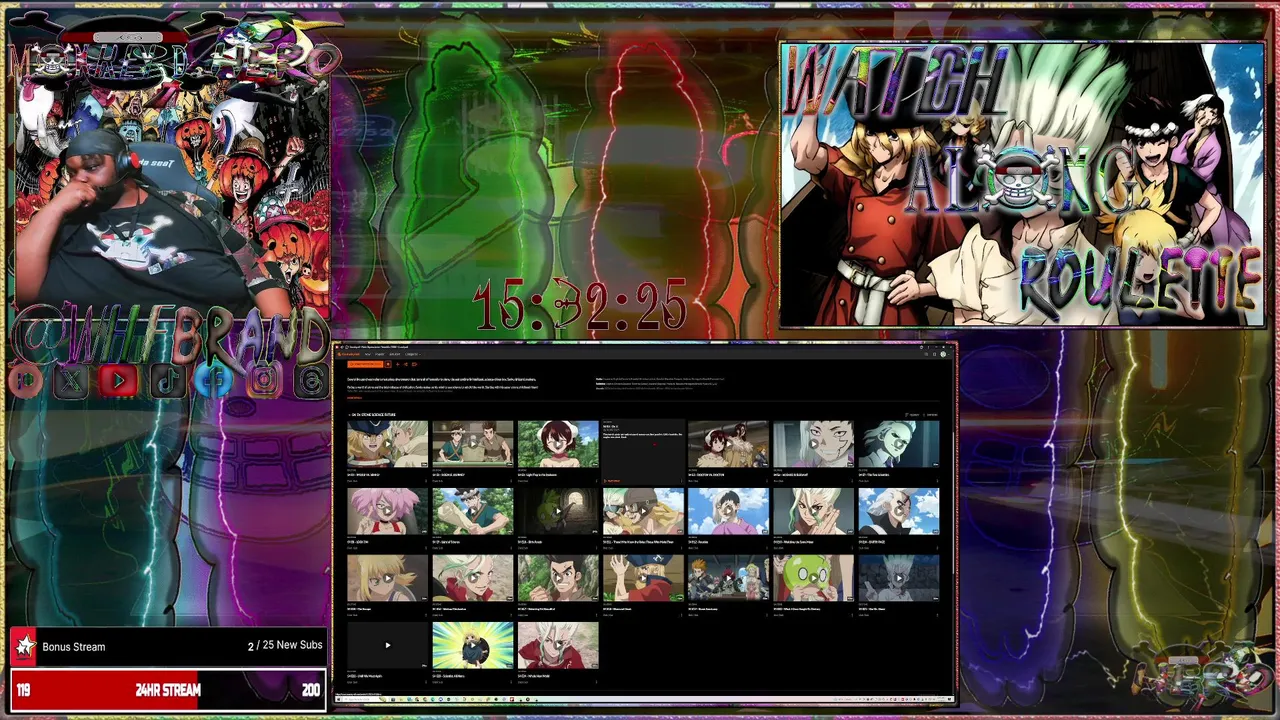Click the Windows taskbar search box

pos(366,699)
